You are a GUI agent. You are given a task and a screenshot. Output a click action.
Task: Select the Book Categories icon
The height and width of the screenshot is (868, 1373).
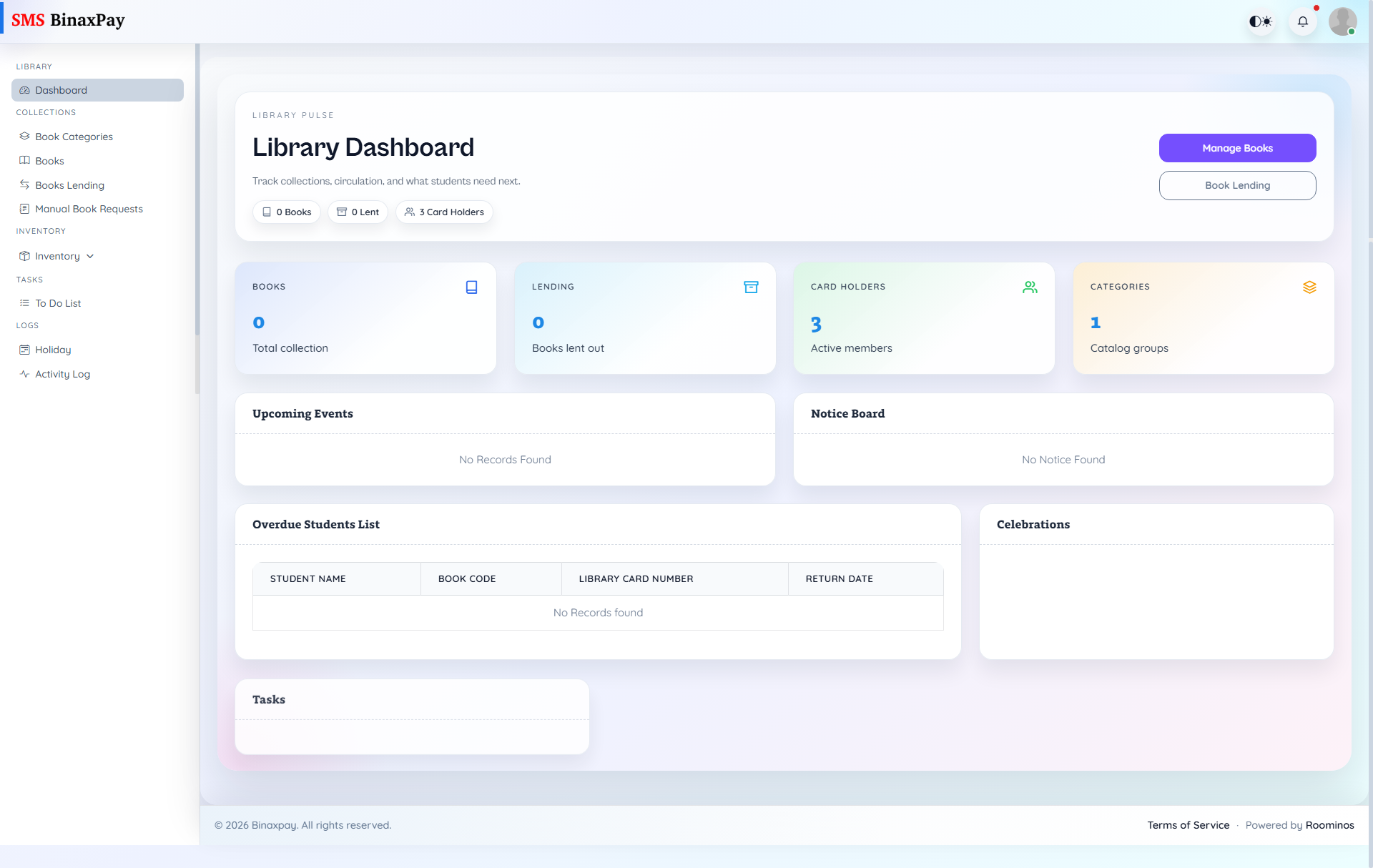24,136
